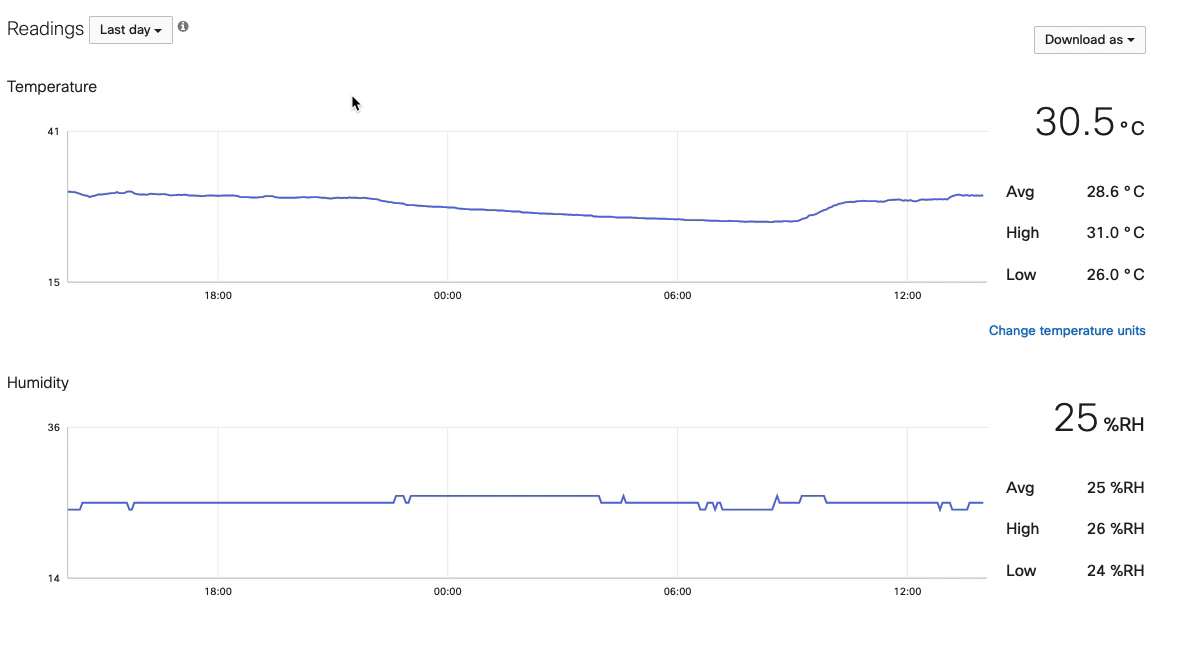Viewport: 1194px width, 650px height.
Task: Click the 36 maximum label on humidity y-axis
Action: point(53,428)
